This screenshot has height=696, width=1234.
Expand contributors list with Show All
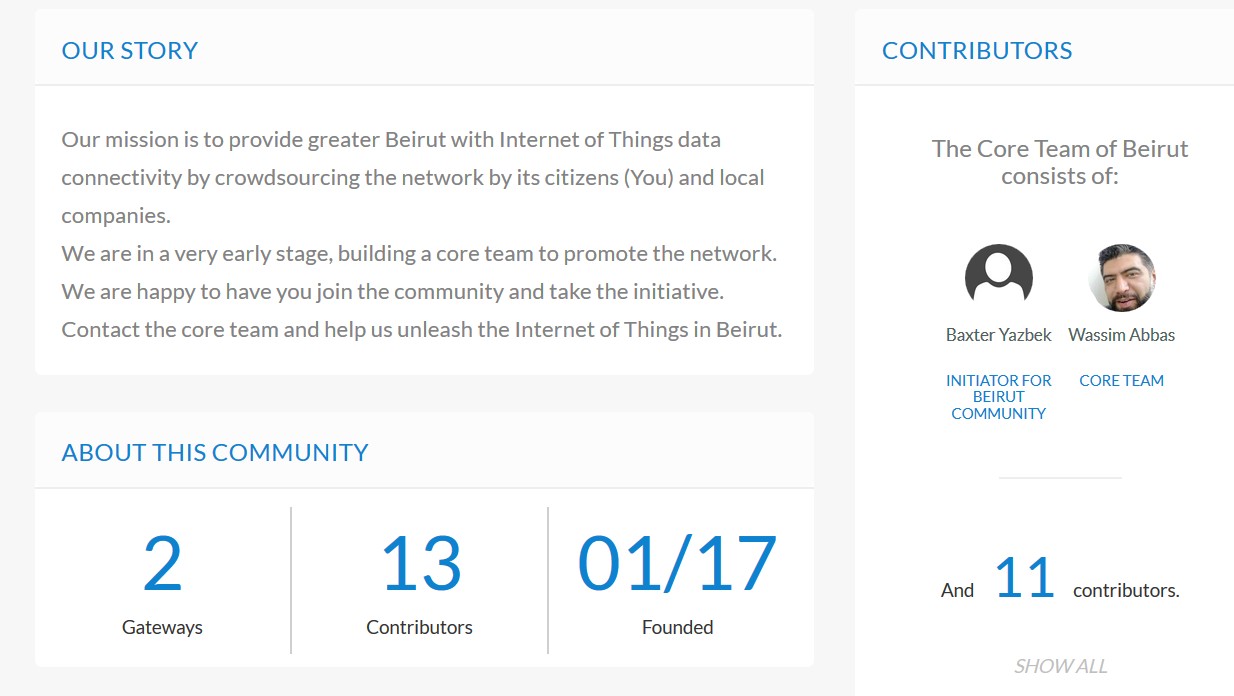[x=1060, y=666]
